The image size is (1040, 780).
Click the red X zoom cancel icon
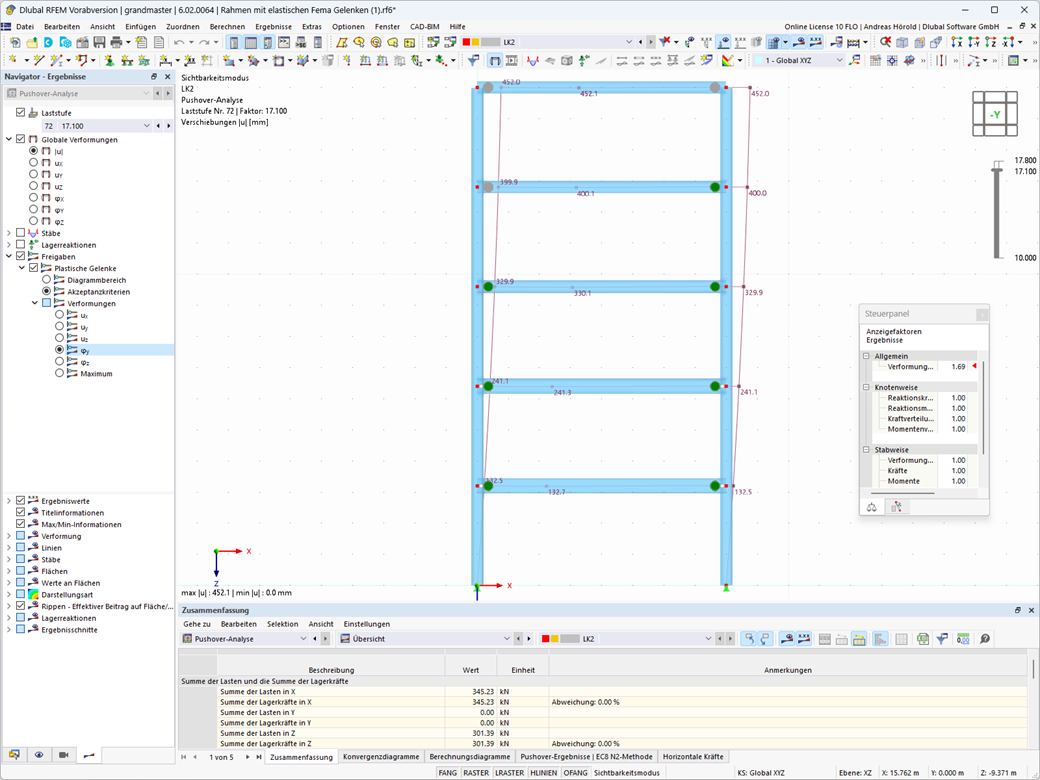point(885,42)
